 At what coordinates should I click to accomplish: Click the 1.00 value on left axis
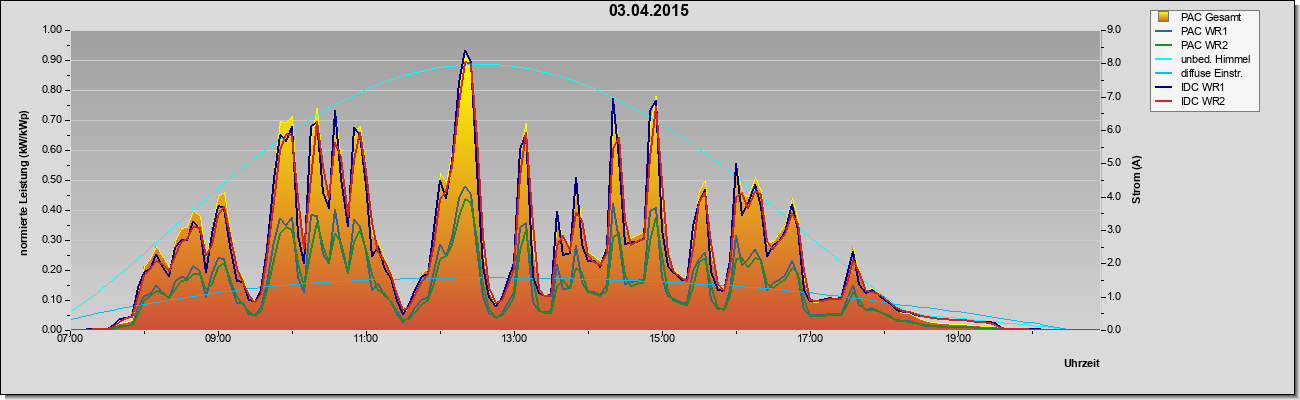coord(53,30)
